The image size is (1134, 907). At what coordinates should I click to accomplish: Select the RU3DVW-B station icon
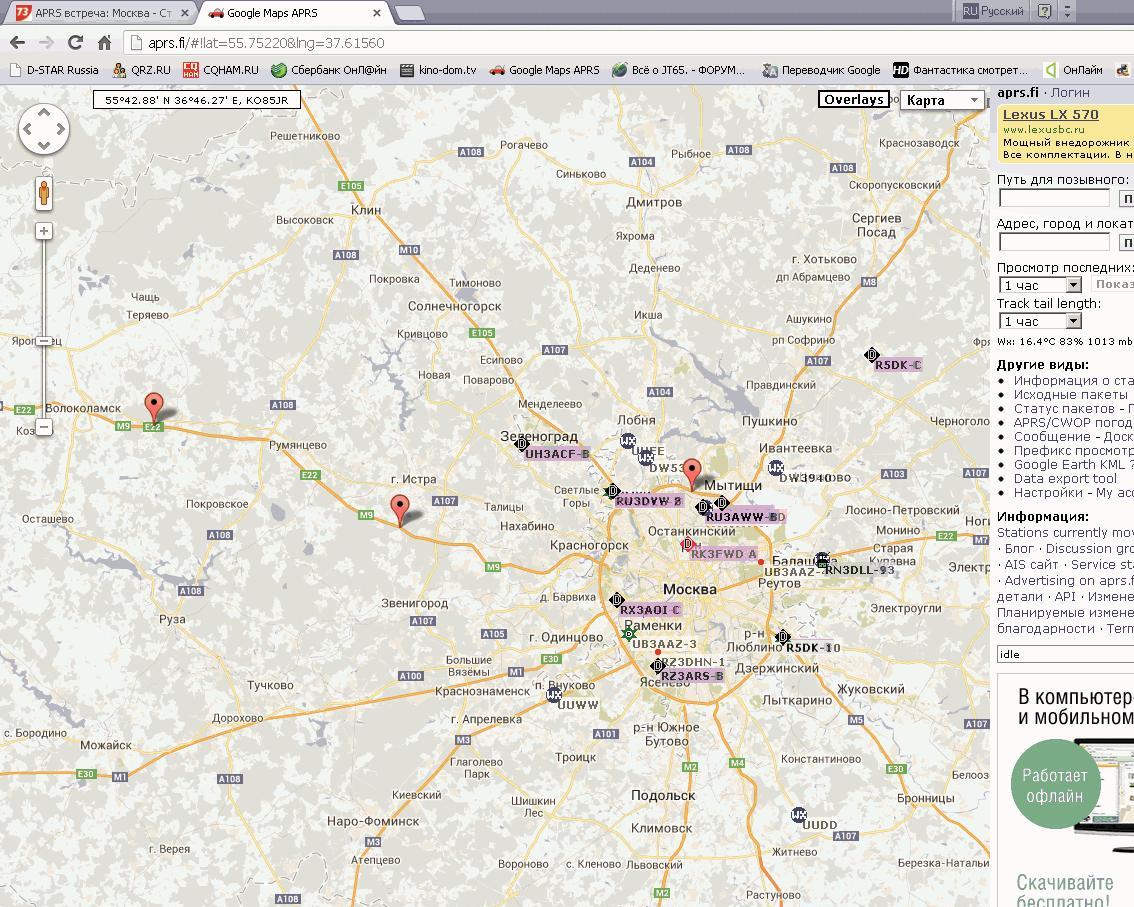pyautogui.click(x=613, y=491)
